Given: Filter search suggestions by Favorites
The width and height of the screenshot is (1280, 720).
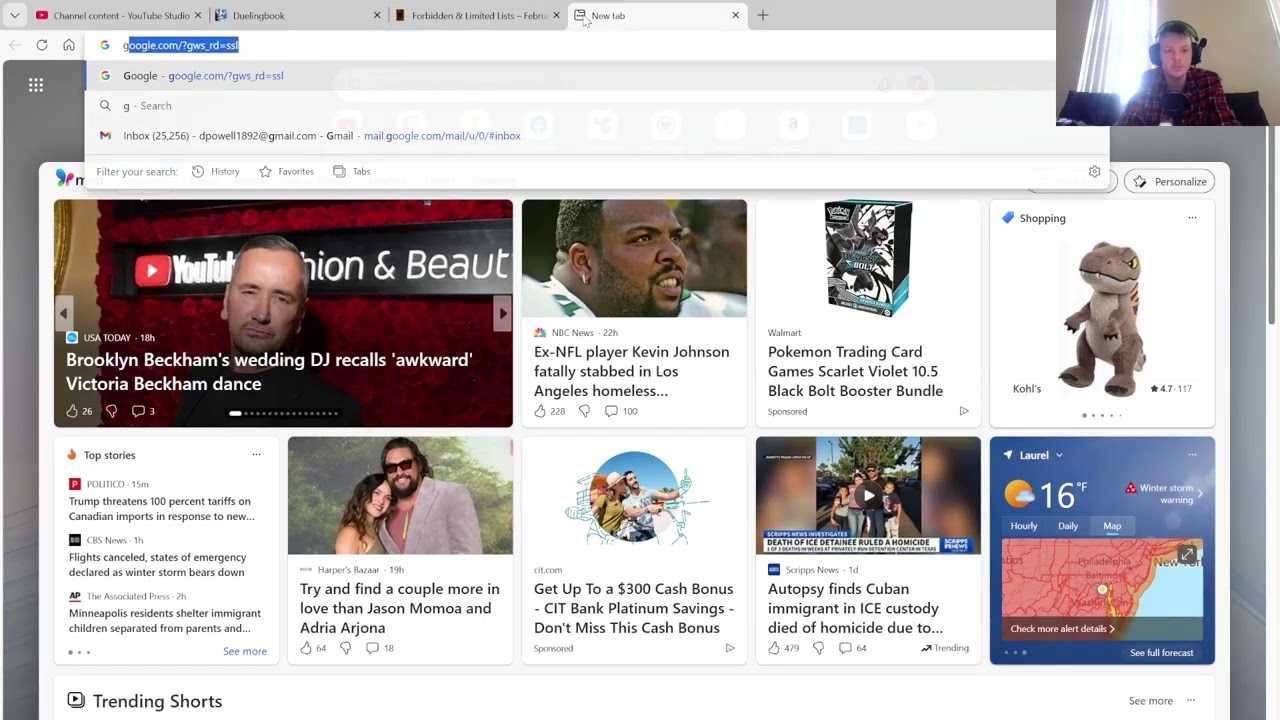Looking at the screenshot, I should click(x=286, y=172).
